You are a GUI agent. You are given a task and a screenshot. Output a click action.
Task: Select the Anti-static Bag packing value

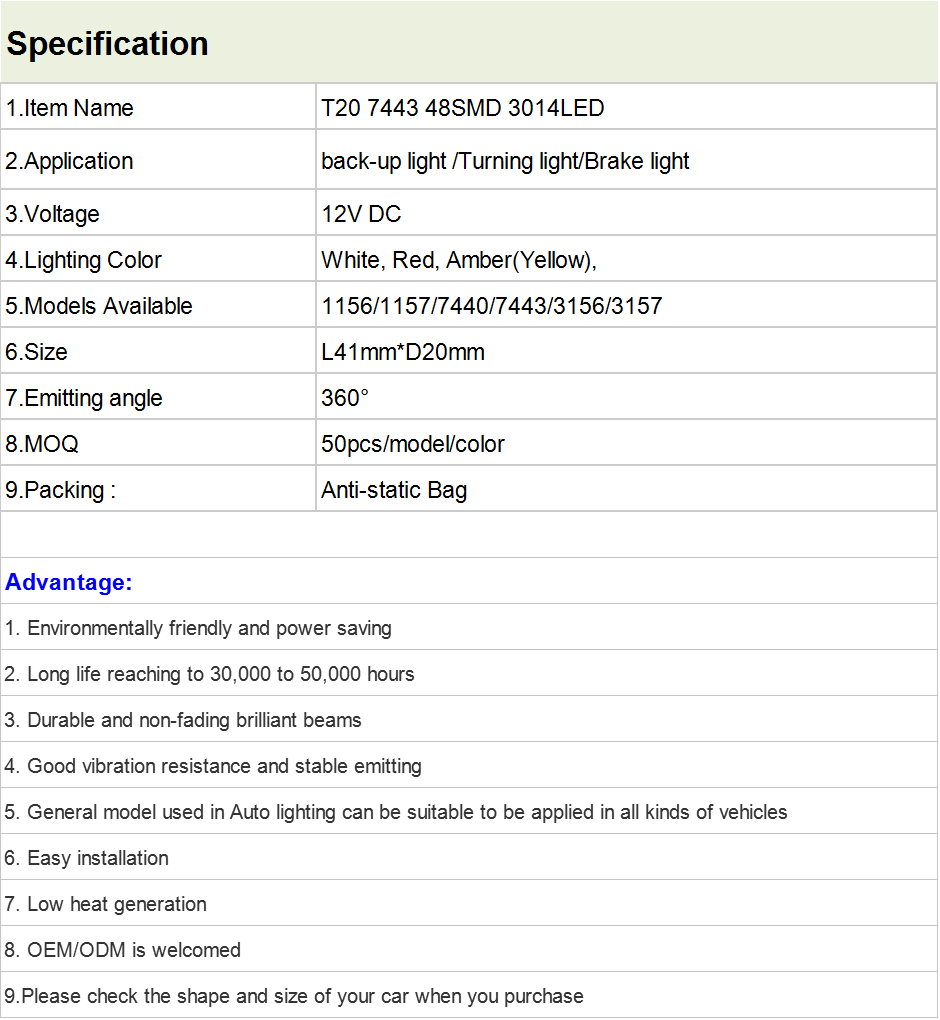[394, 490]
